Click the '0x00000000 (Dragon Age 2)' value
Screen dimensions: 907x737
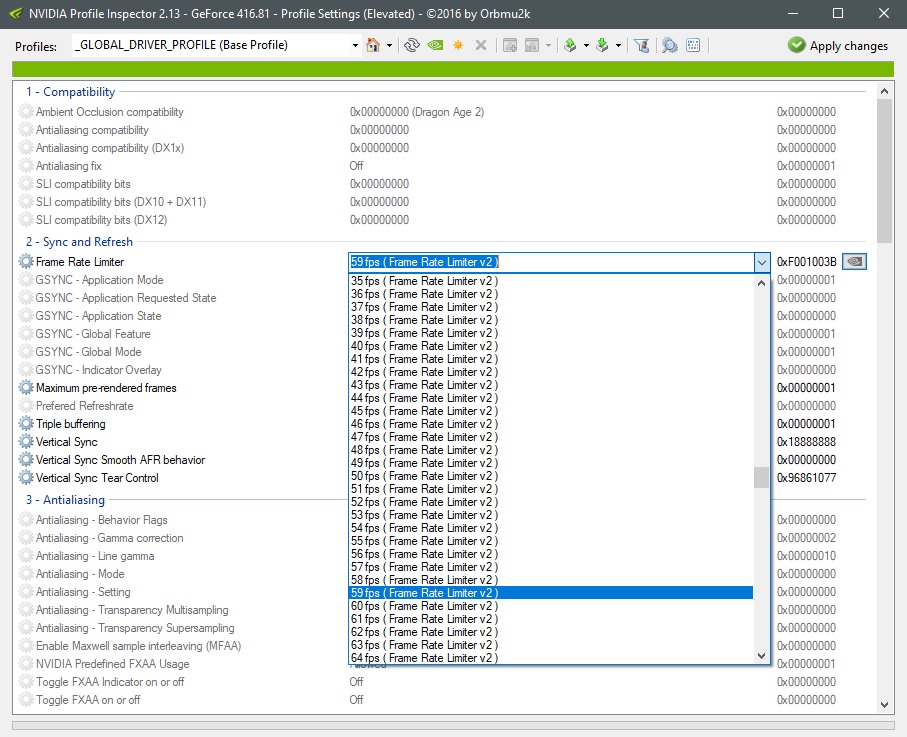click(x=417, y=112)
